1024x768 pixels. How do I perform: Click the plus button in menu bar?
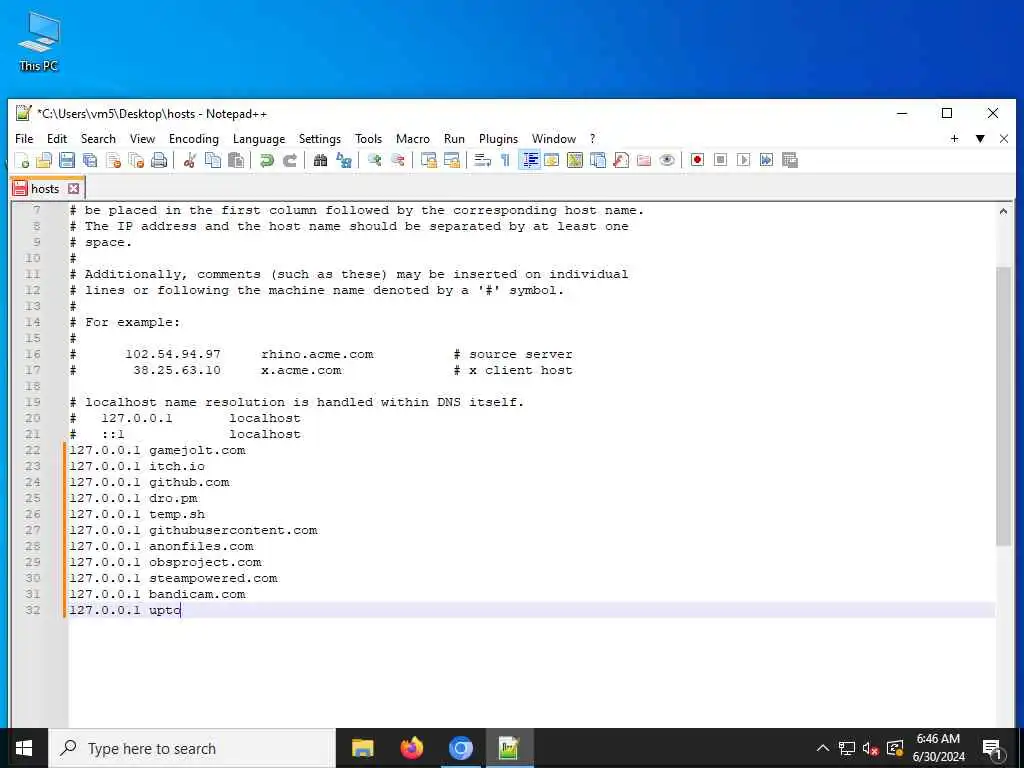[x=954, y=138]
